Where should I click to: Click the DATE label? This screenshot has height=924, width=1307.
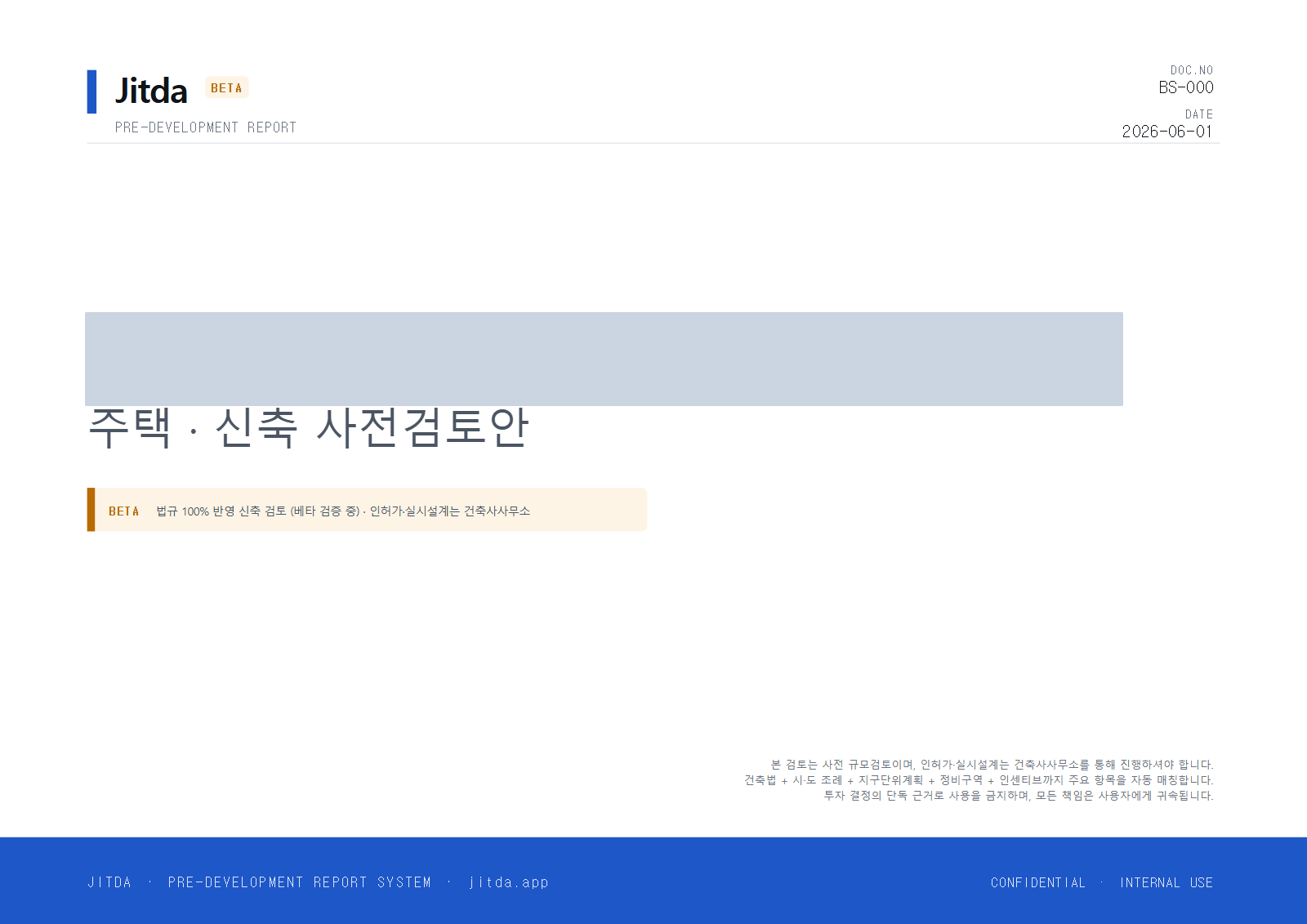(1199, 114)
